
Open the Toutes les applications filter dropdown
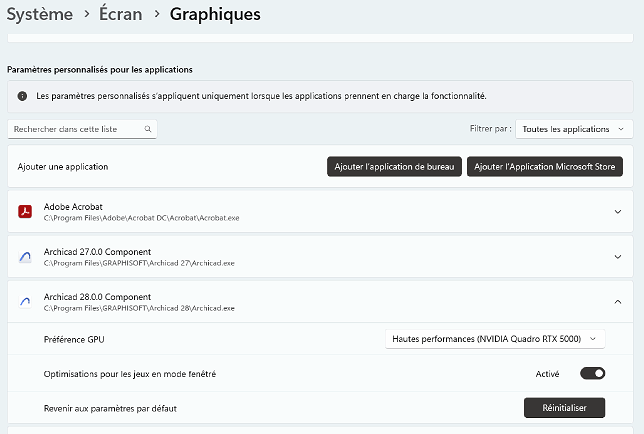(574, 129)
